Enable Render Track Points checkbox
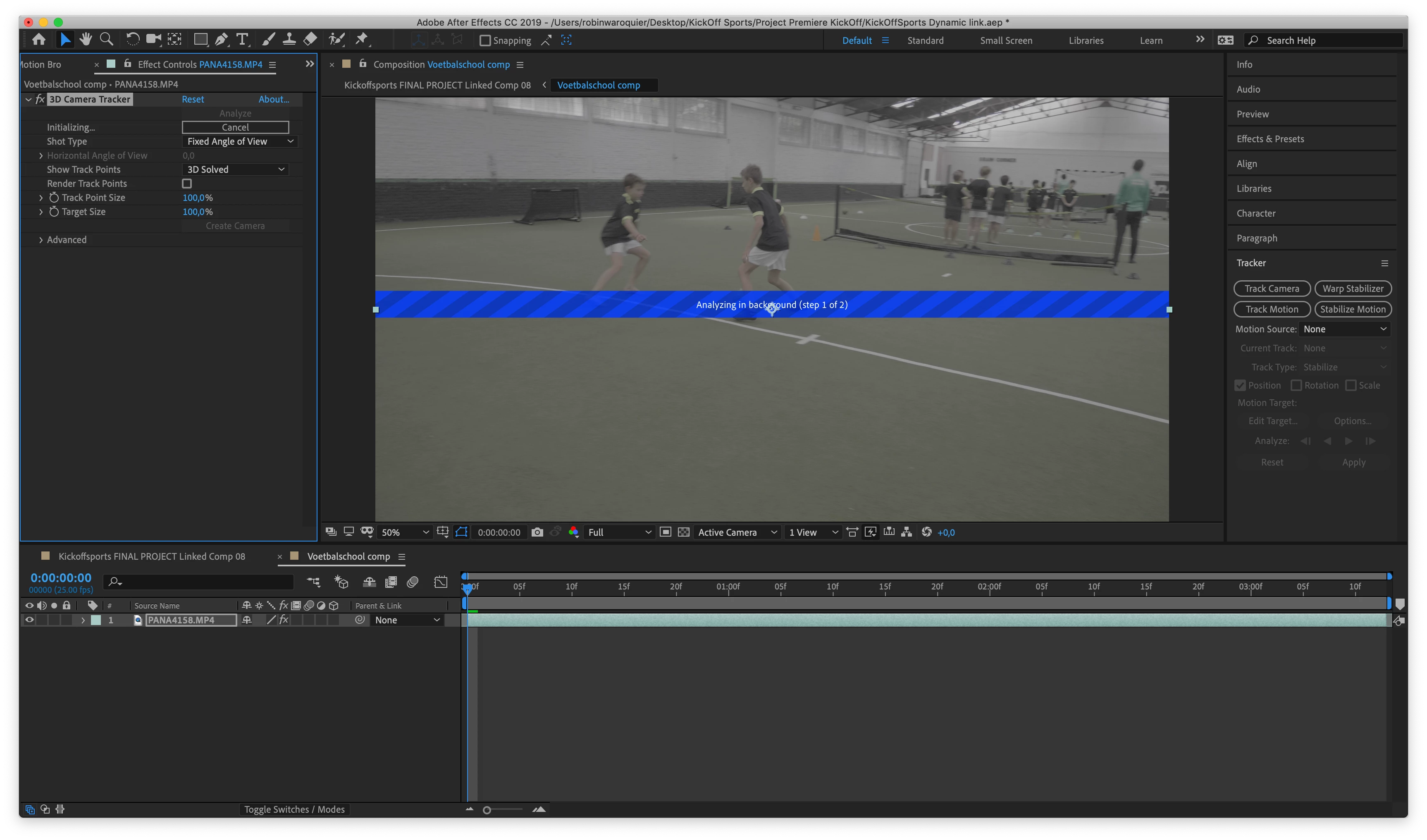The width and height of the screenshot is (1427, 840). coord(187,184)
